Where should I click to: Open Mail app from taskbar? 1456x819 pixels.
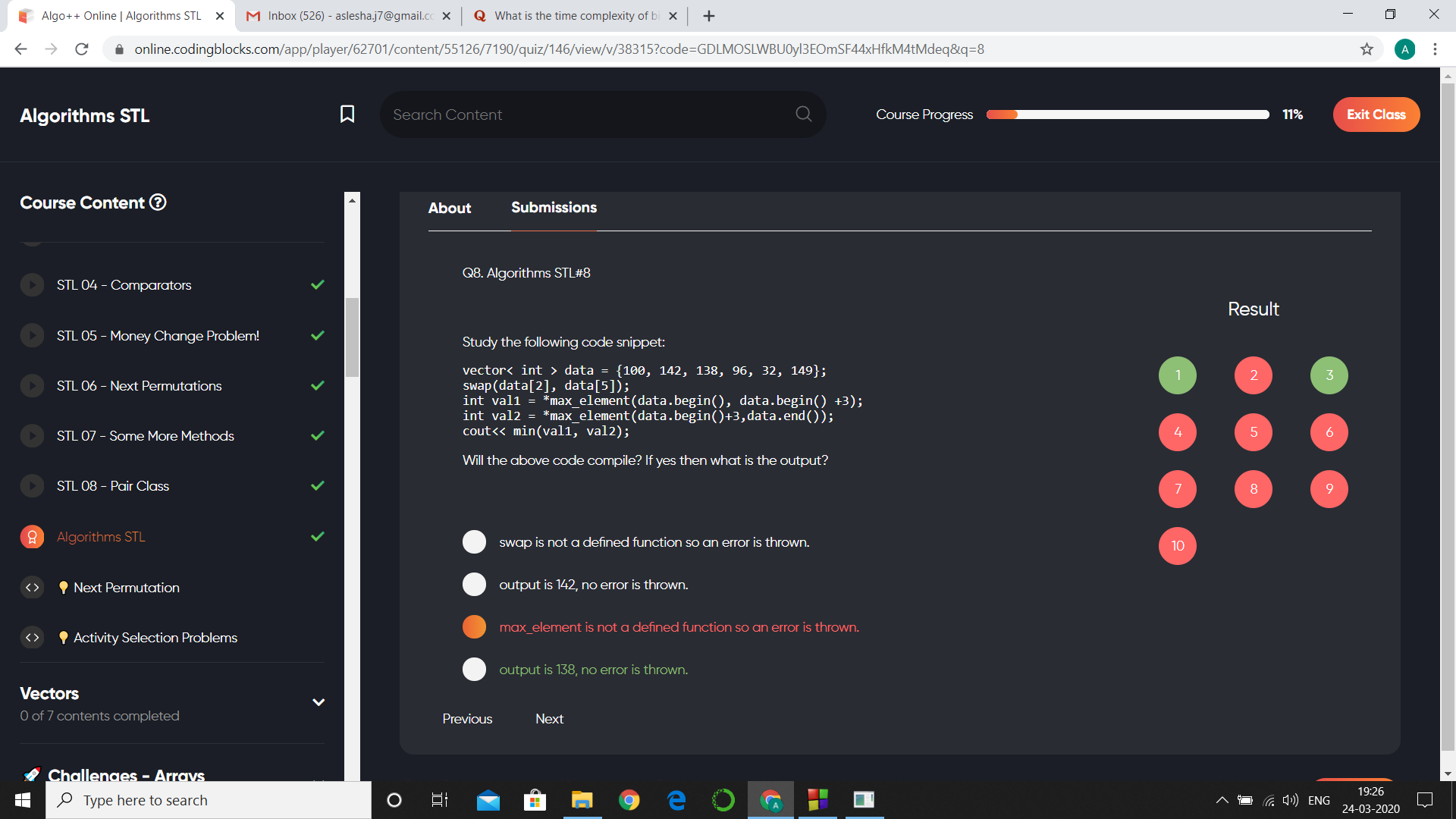(x=488, y=800)
